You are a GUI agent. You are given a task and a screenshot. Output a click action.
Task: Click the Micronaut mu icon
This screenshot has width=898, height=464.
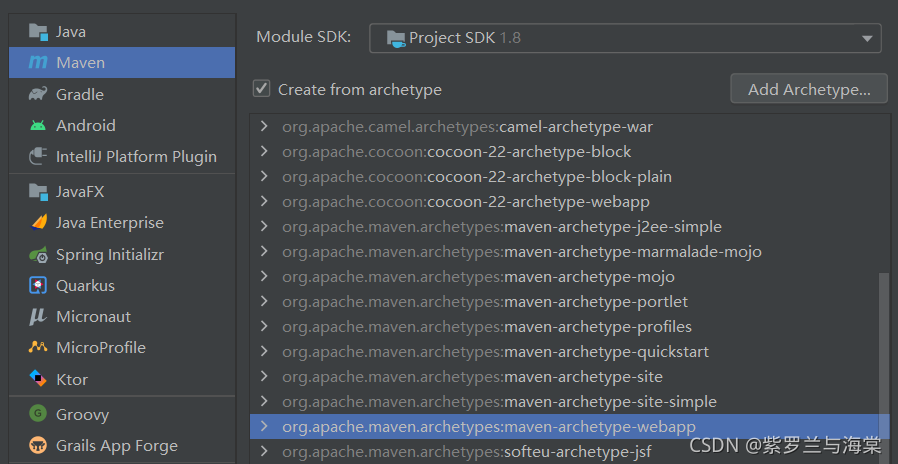[x=38, y=316]
